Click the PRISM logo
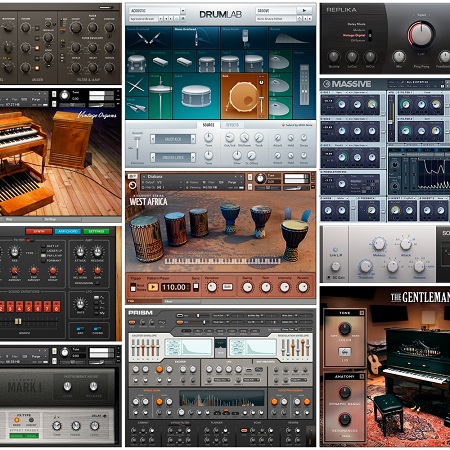The height and width of the screenshot is (450, 450). pos(140,313)
